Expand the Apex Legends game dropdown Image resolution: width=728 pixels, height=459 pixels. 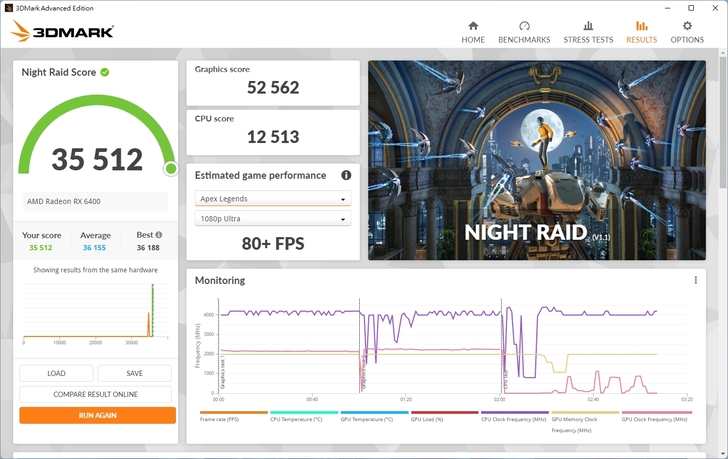point(273,199)
